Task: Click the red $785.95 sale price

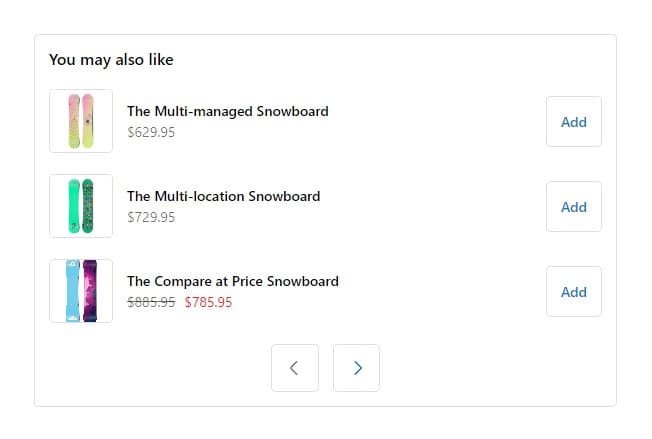Action: click(x=208, y=302)
